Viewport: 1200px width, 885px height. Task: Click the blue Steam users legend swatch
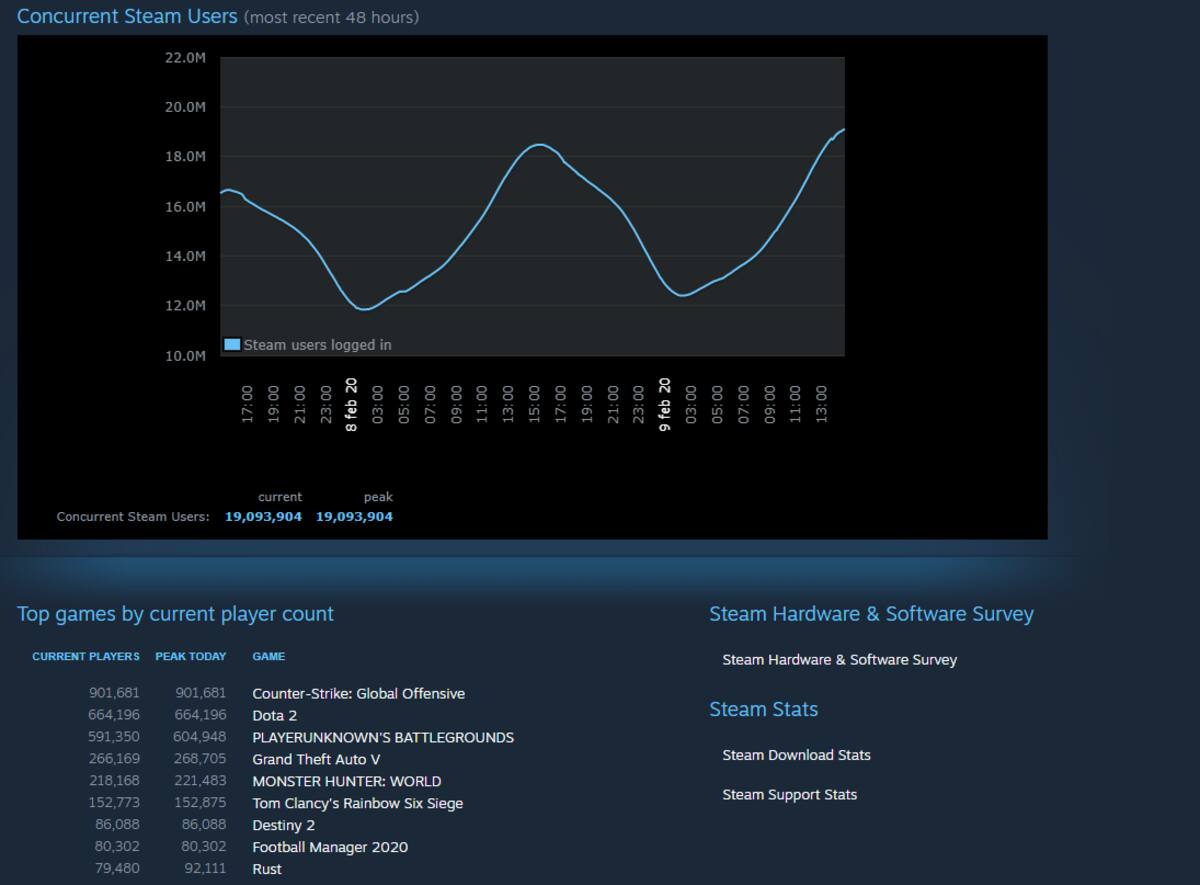(x=232, y=344)
